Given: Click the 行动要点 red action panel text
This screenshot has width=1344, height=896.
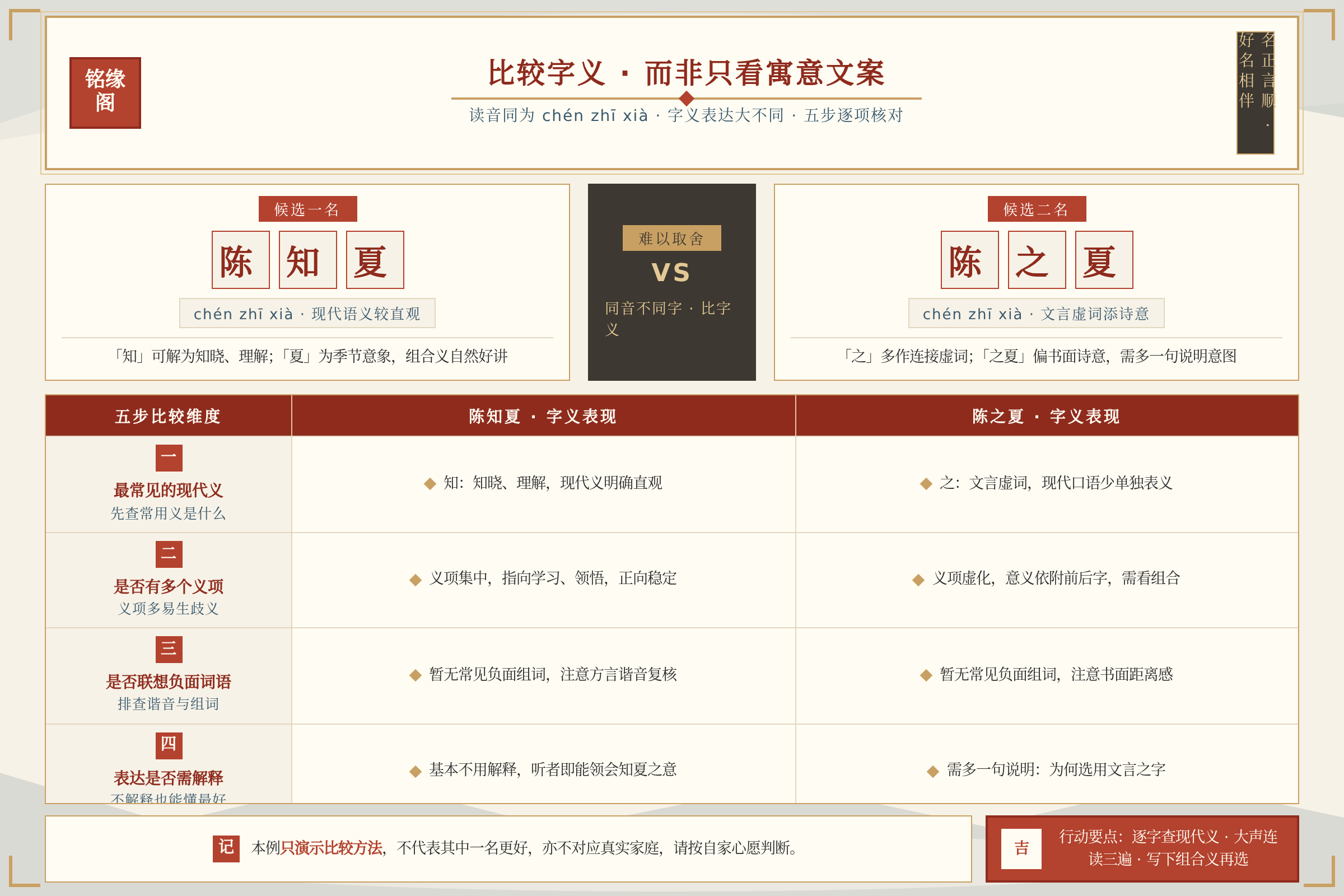Looking at the screenshot, I should click(x=1169, y=848).
